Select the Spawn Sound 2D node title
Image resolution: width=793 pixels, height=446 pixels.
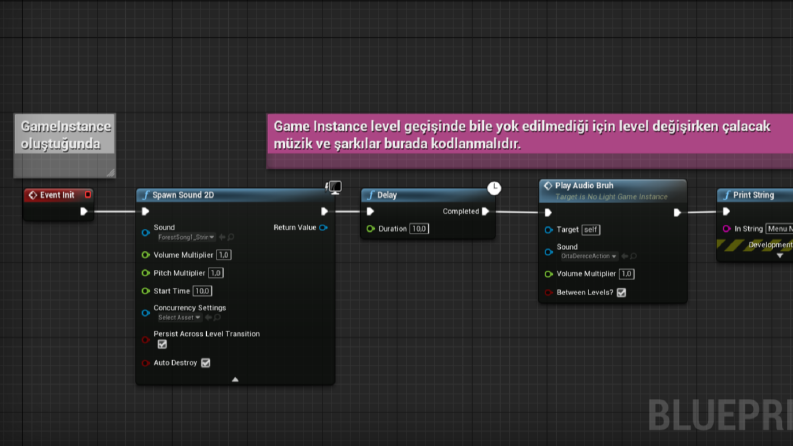click(x=183, y=195)
